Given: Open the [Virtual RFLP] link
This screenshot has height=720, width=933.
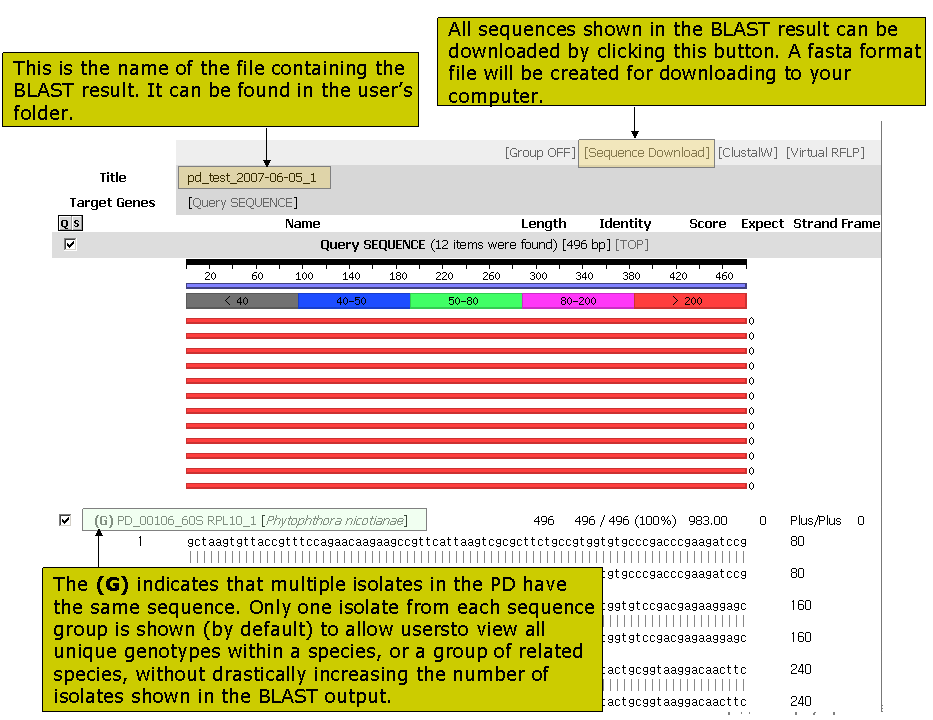Looking at the screenshot, I should (825, 153).
